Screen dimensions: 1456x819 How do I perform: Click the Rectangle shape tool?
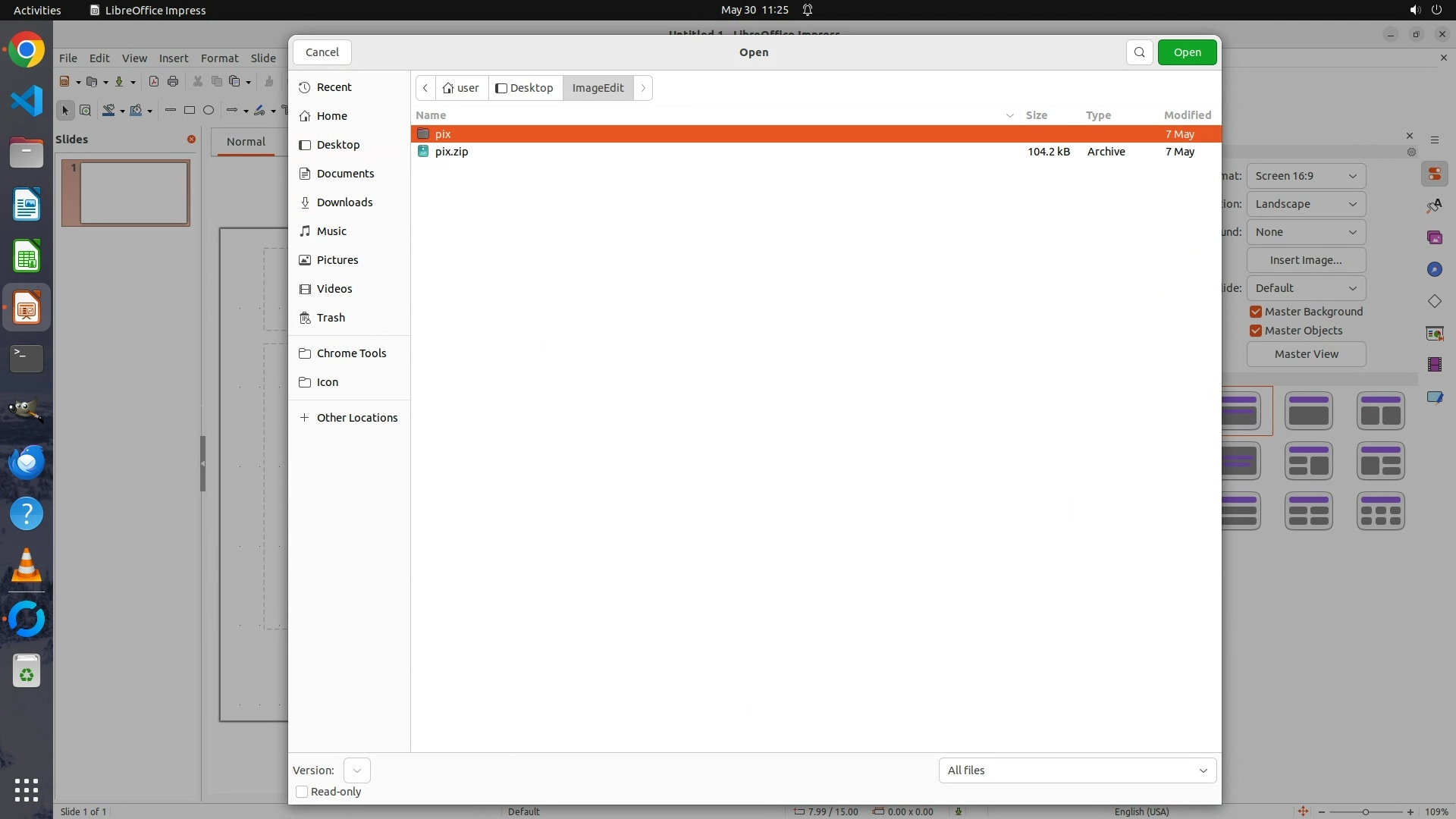190,111
